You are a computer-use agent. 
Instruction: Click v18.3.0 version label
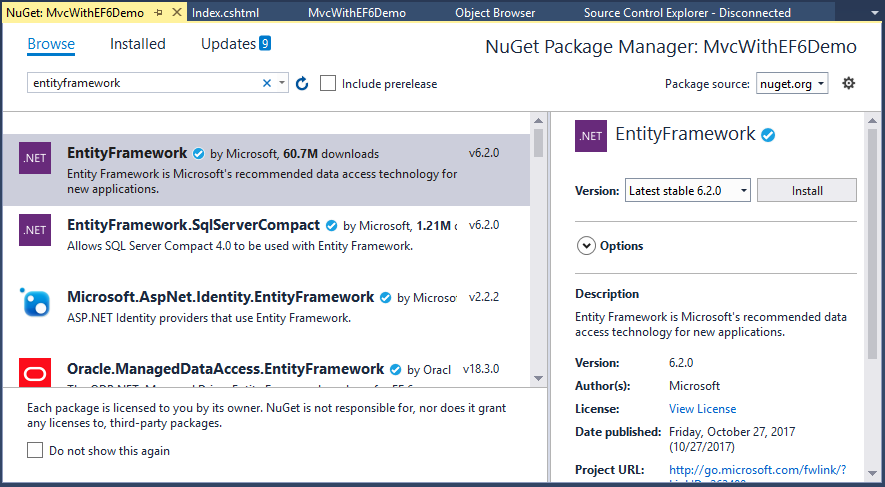[x=481, y=369]
